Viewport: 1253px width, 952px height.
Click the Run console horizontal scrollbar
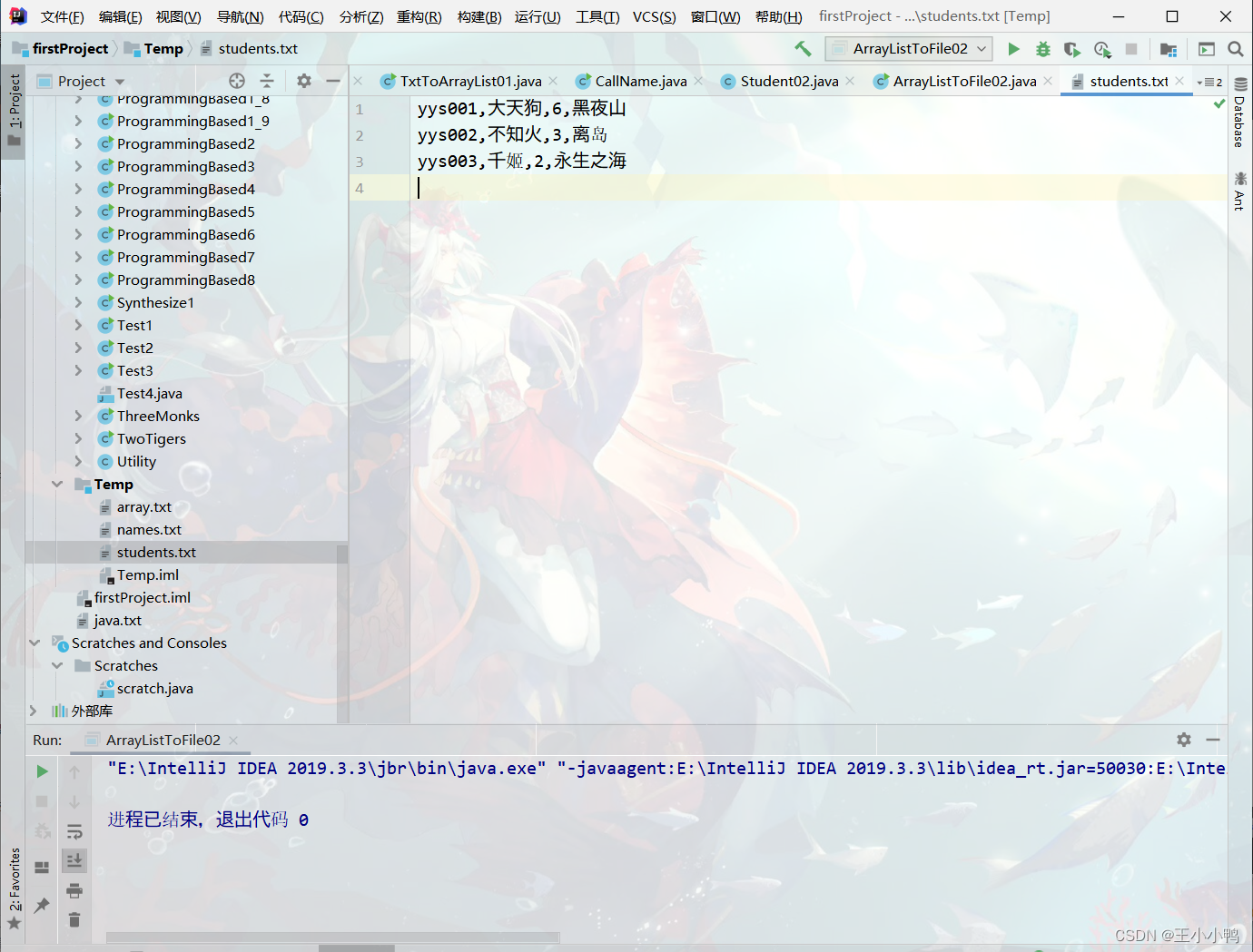click(x=332, y=937)
